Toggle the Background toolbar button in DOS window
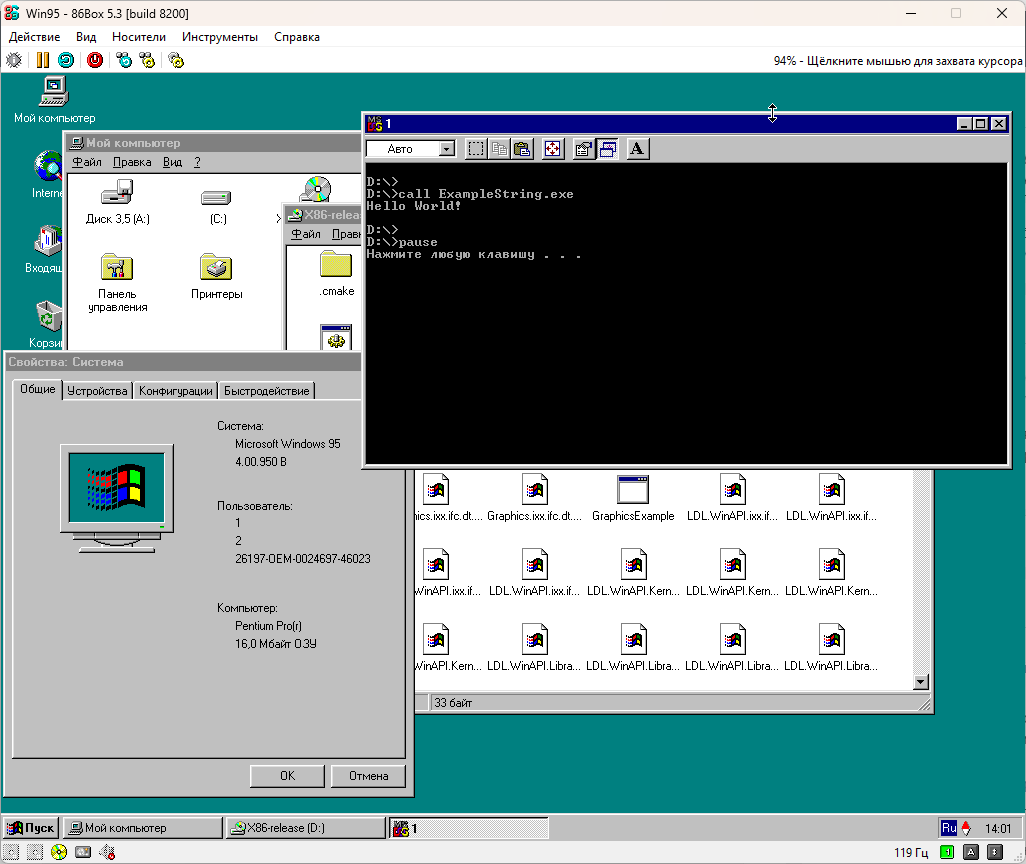The width and height of the screenshot is (1026, 864). [608, 149]
